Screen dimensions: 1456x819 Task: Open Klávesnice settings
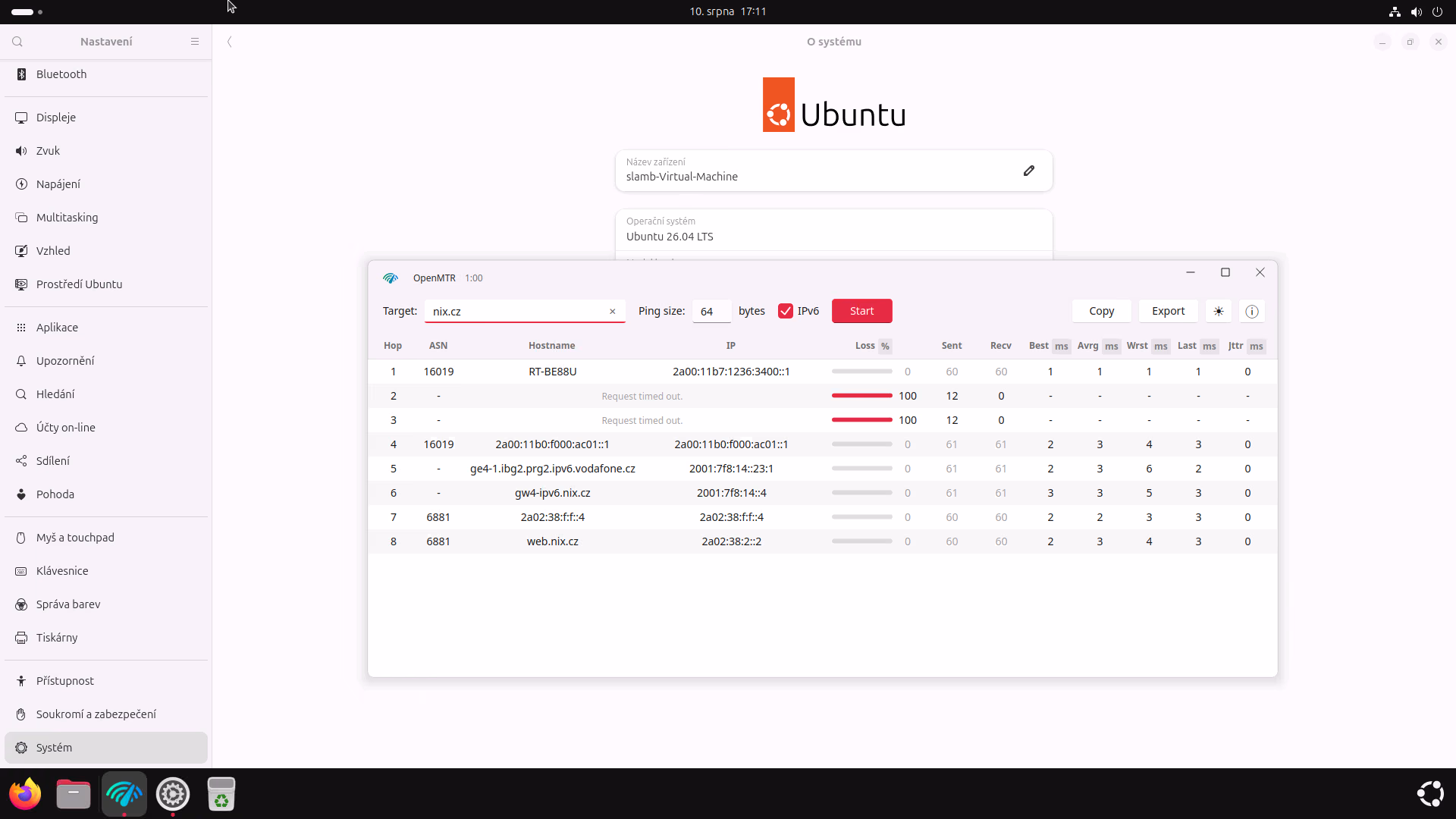(x=106, y=571)
